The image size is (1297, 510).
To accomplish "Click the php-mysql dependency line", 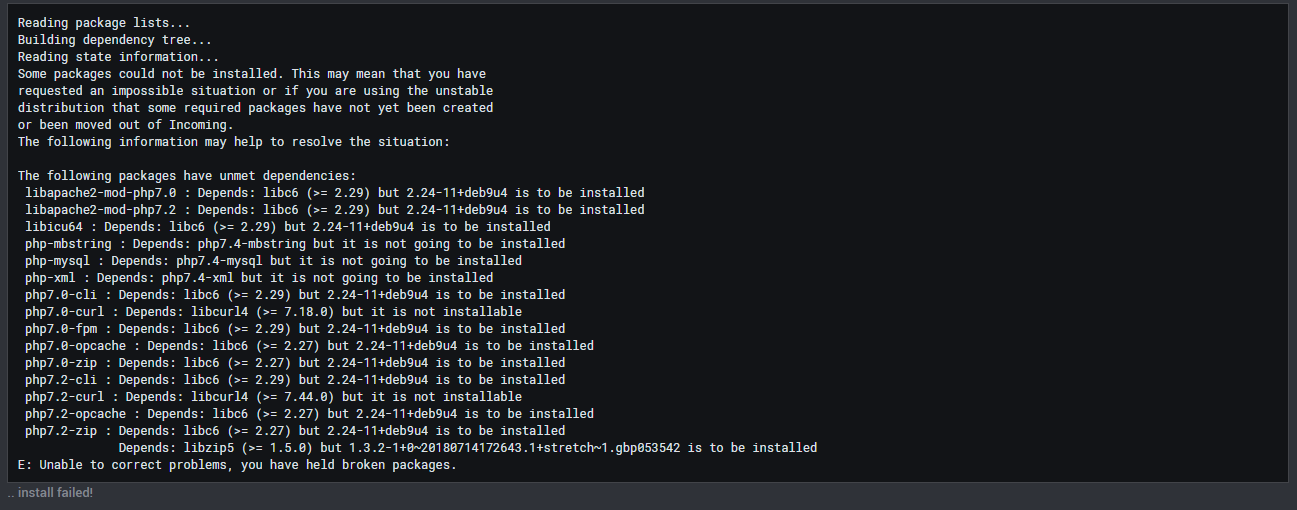I will [273, 261].
